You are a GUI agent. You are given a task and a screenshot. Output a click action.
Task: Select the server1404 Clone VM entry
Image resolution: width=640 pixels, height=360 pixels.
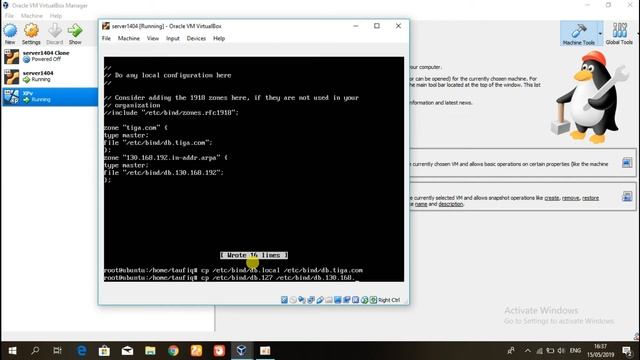coord(49,56)
